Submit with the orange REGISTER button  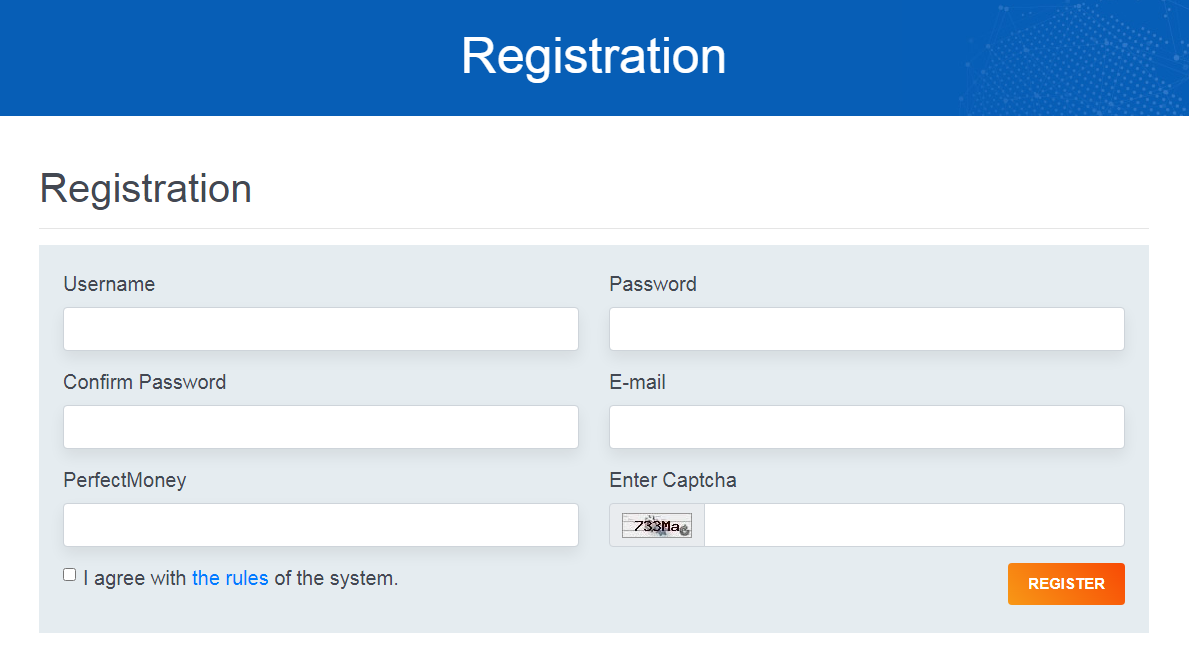coord(1066,584)
